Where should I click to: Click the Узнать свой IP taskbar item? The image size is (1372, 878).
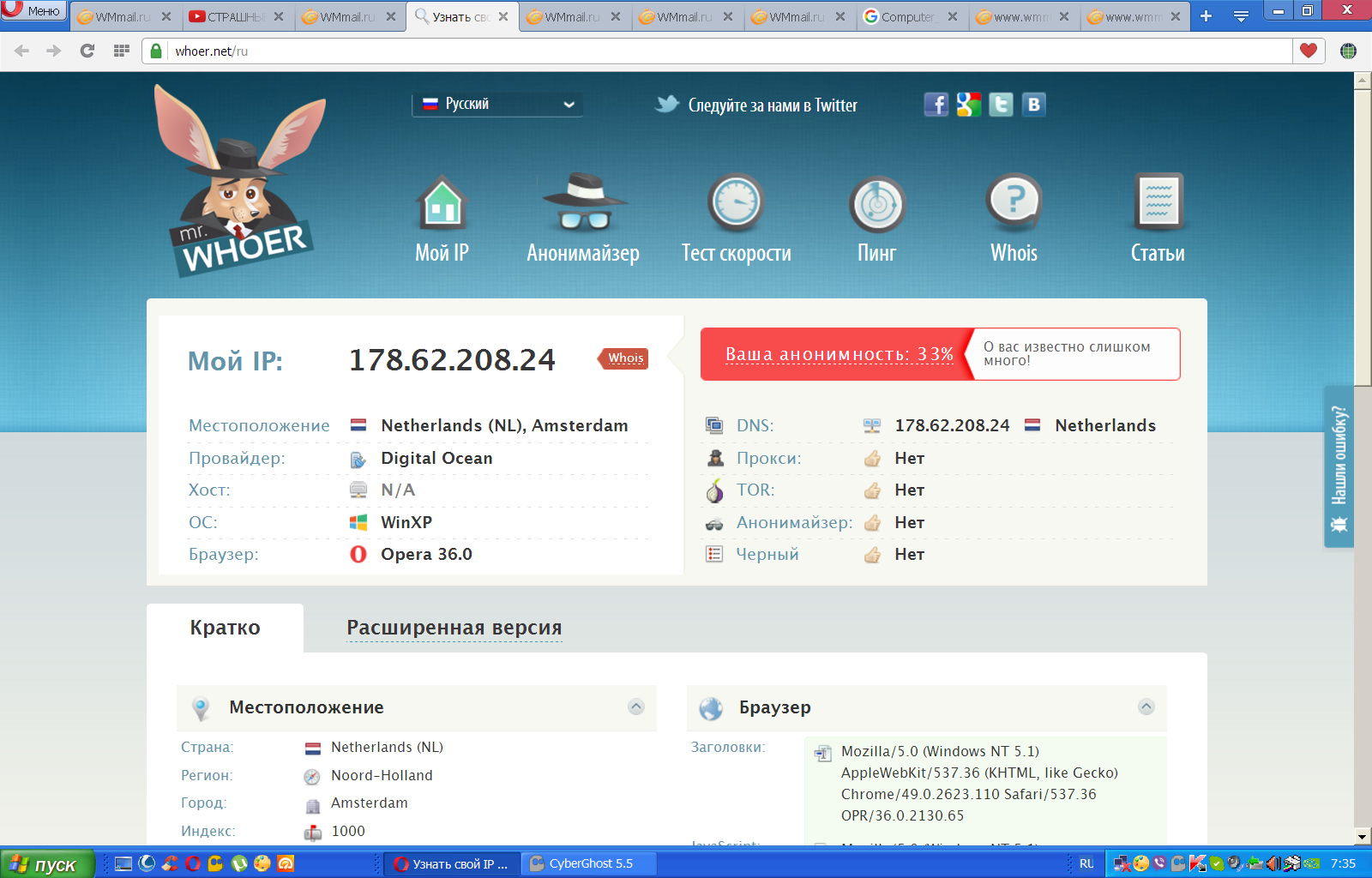point(452,863)
